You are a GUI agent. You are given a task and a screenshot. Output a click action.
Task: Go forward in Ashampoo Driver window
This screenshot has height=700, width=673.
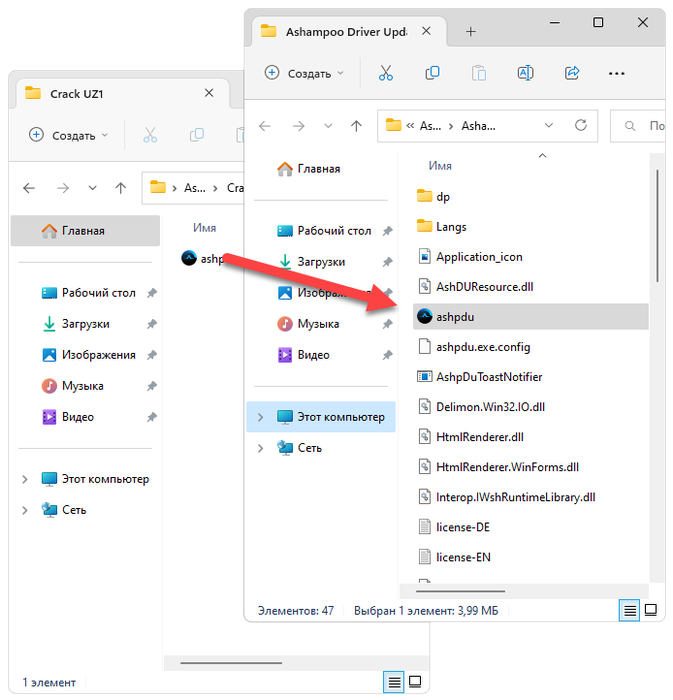point(299,126)
